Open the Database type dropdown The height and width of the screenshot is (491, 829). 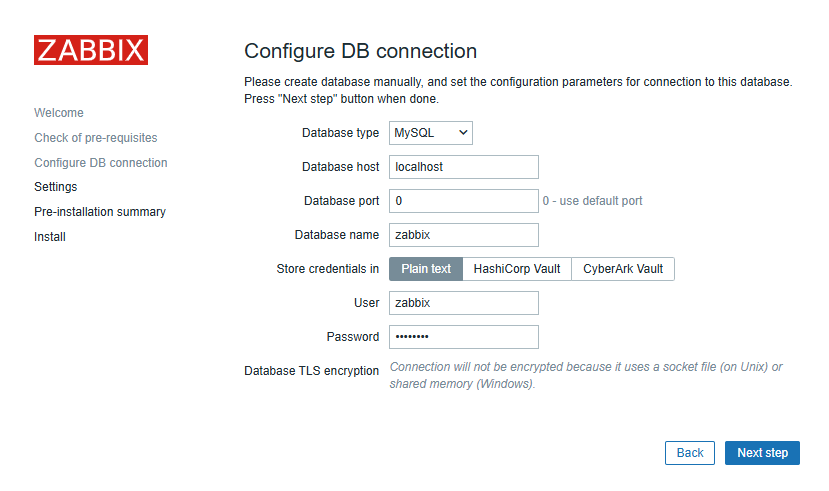430,133
